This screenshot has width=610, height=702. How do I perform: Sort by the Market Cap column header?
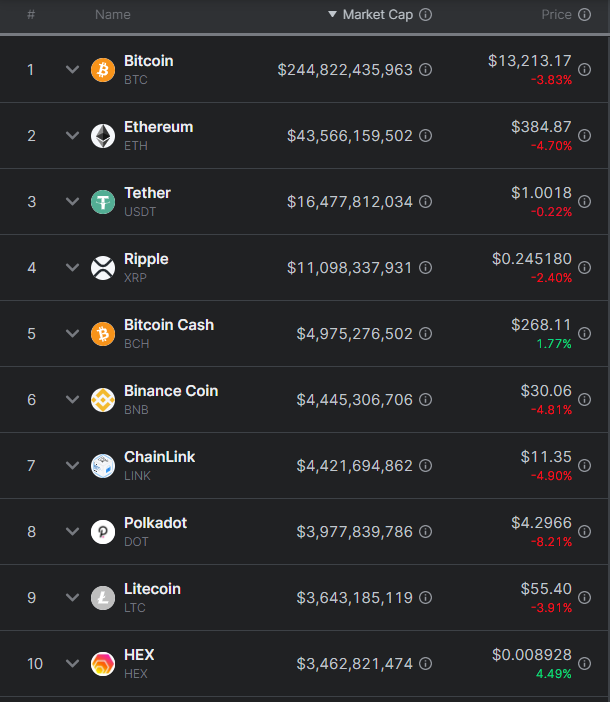377,15
